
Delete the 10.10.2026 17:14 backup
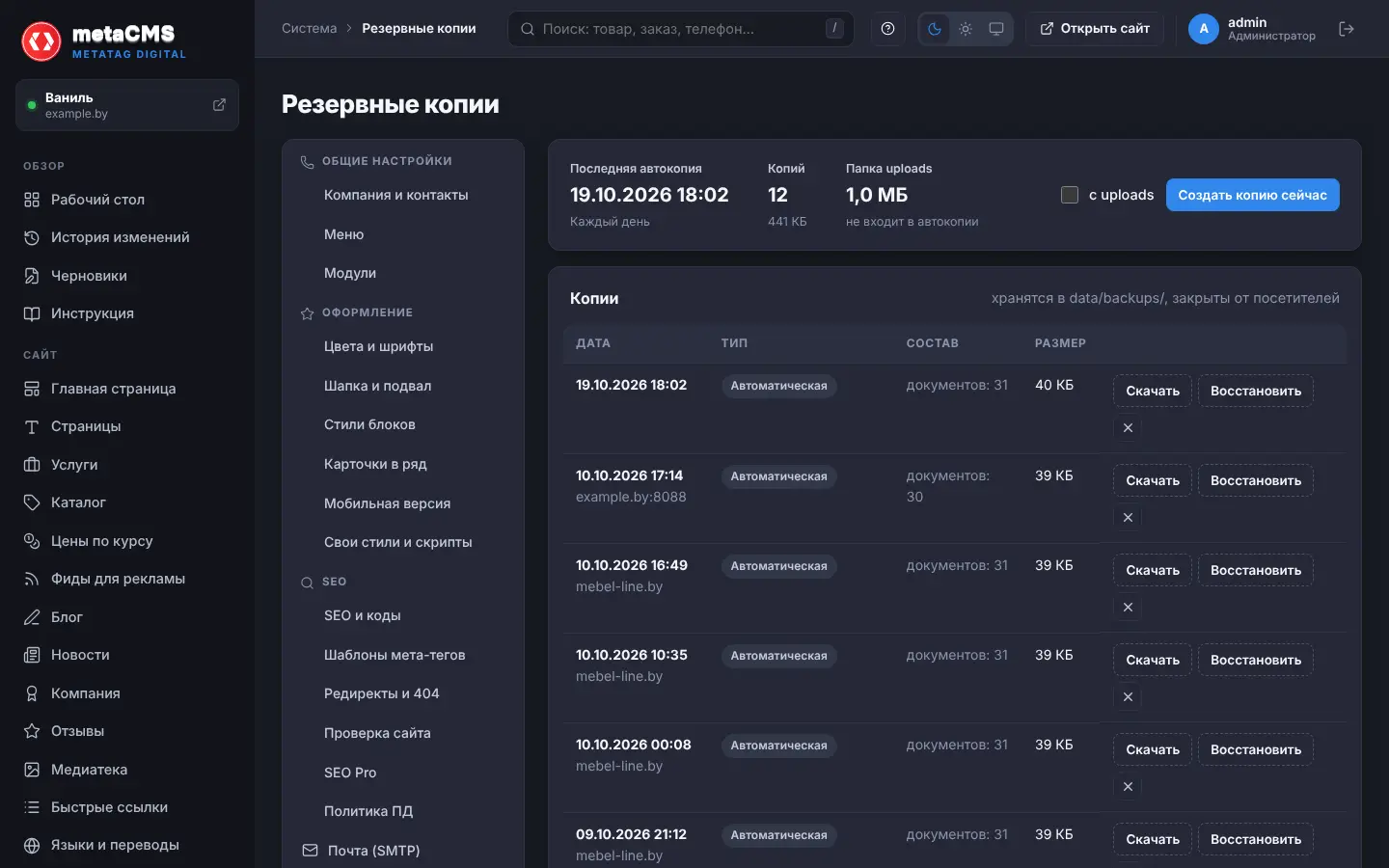(x=1128, y=517)
